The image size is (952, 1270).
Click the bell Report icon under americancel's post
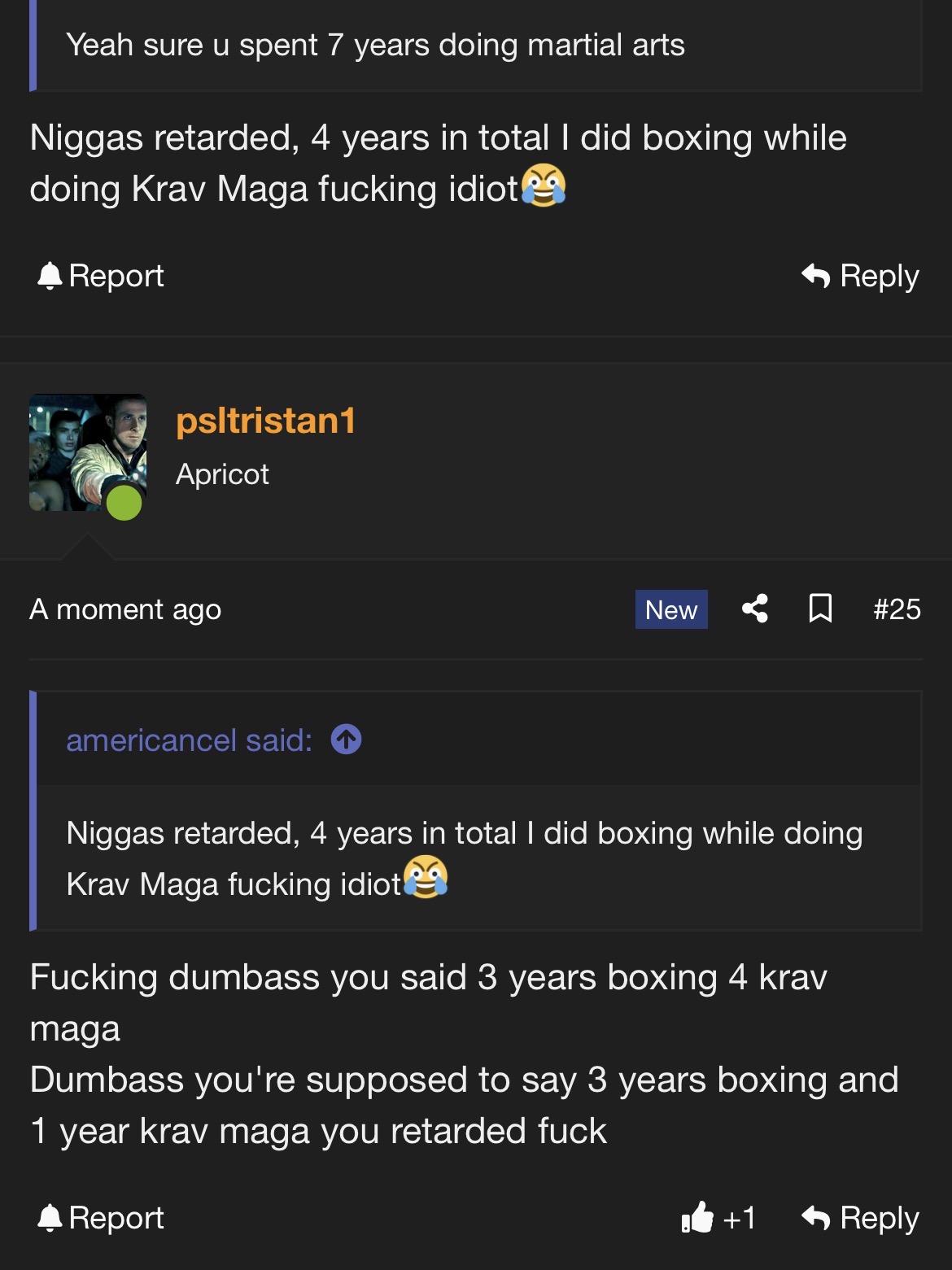[x=50, y=276]
